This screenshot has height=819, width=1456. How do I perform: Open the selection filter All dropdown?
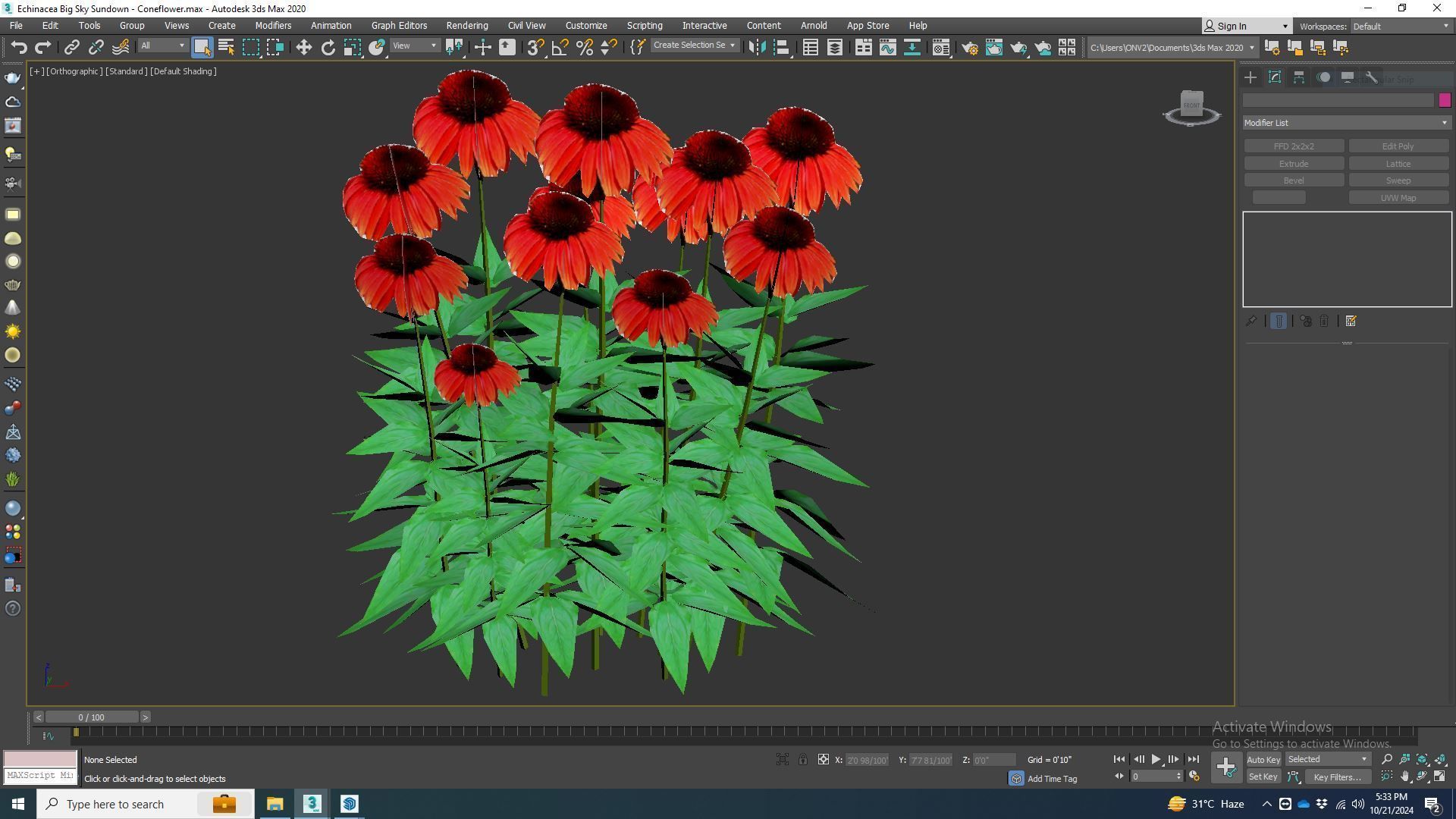[162, 46]
